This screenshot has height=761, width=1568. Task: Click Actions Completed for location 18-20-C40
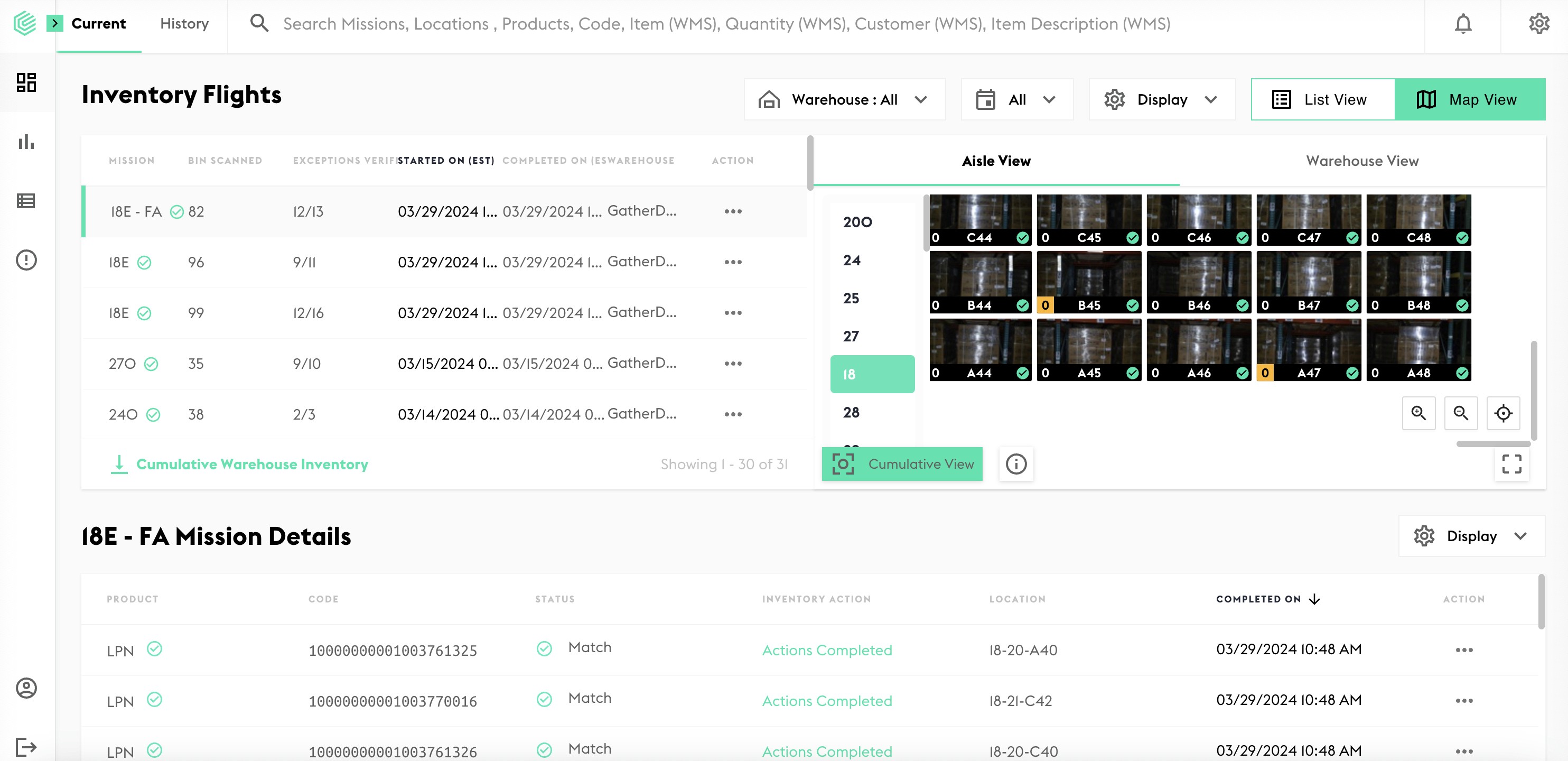827,751
